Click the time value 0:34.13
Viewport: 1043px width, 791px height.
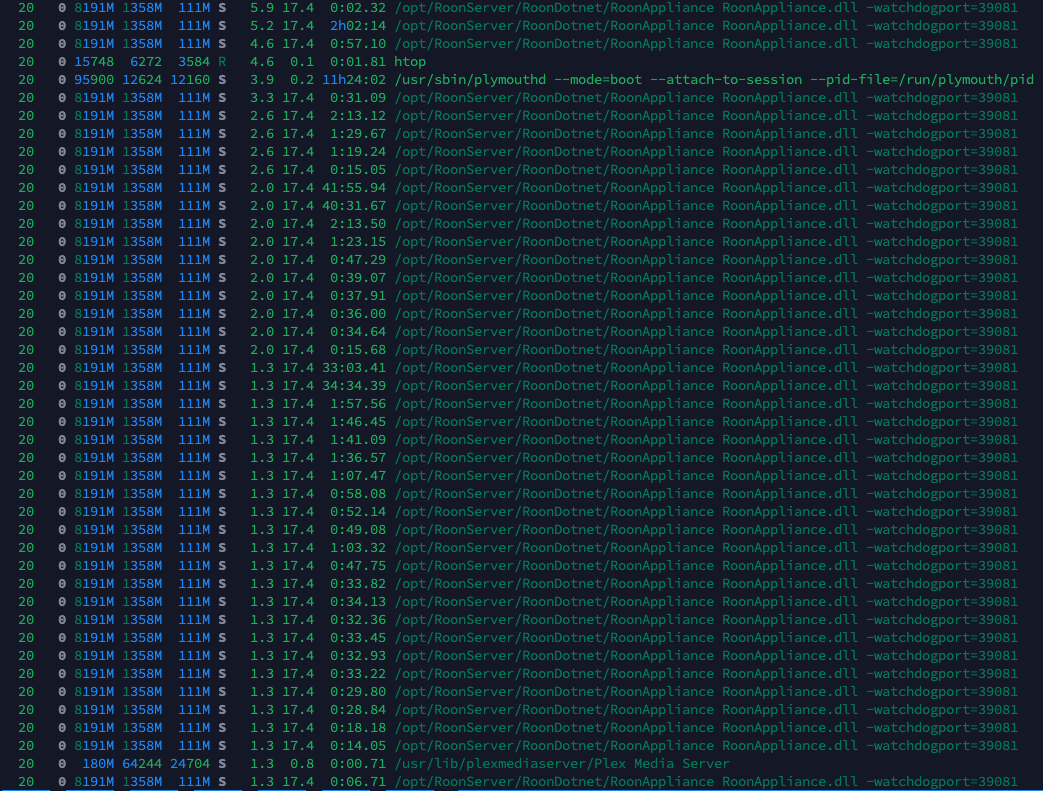click(358, 601)
